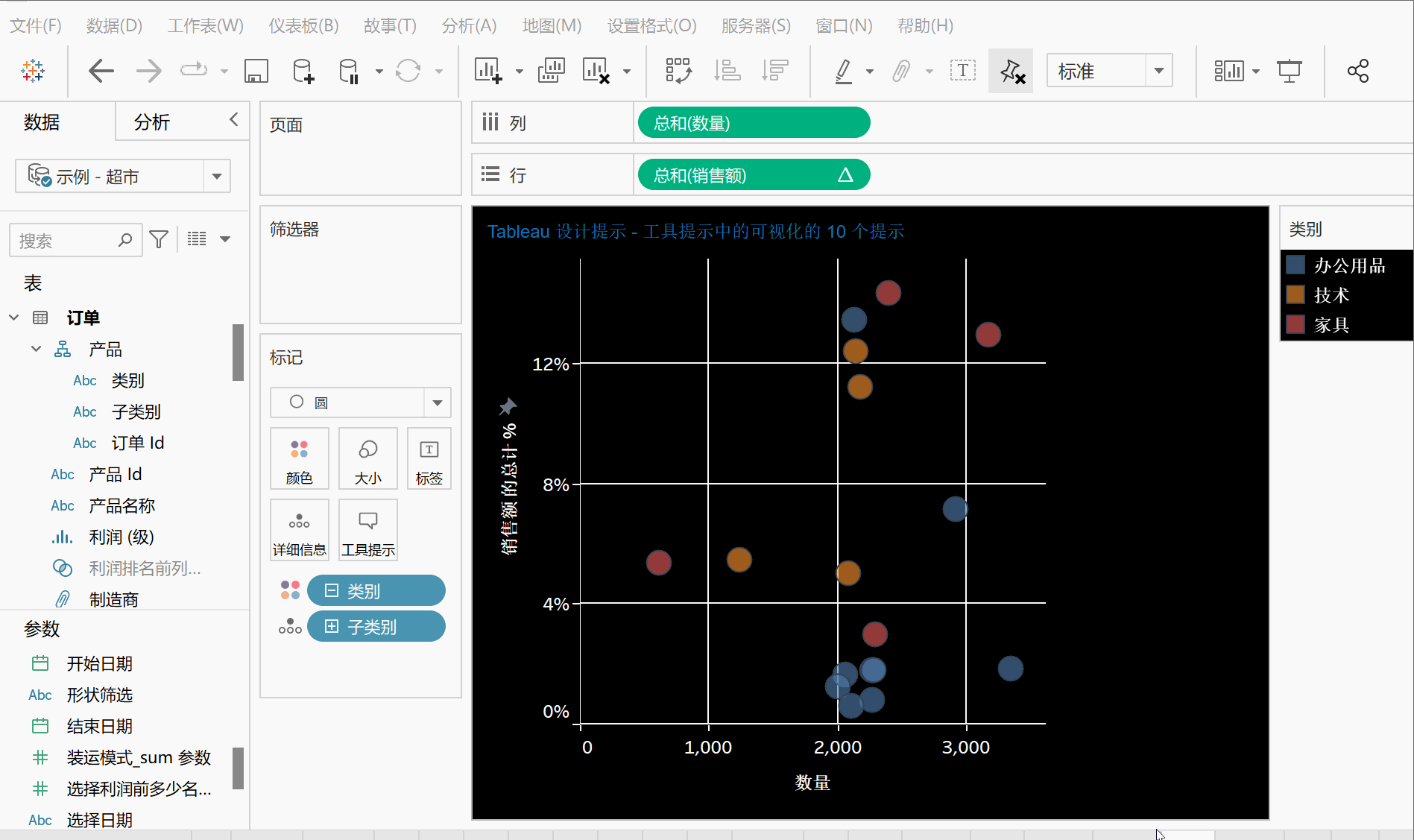Click the pause auto updates icon
1414x840 pixels.
pos(349,72)
